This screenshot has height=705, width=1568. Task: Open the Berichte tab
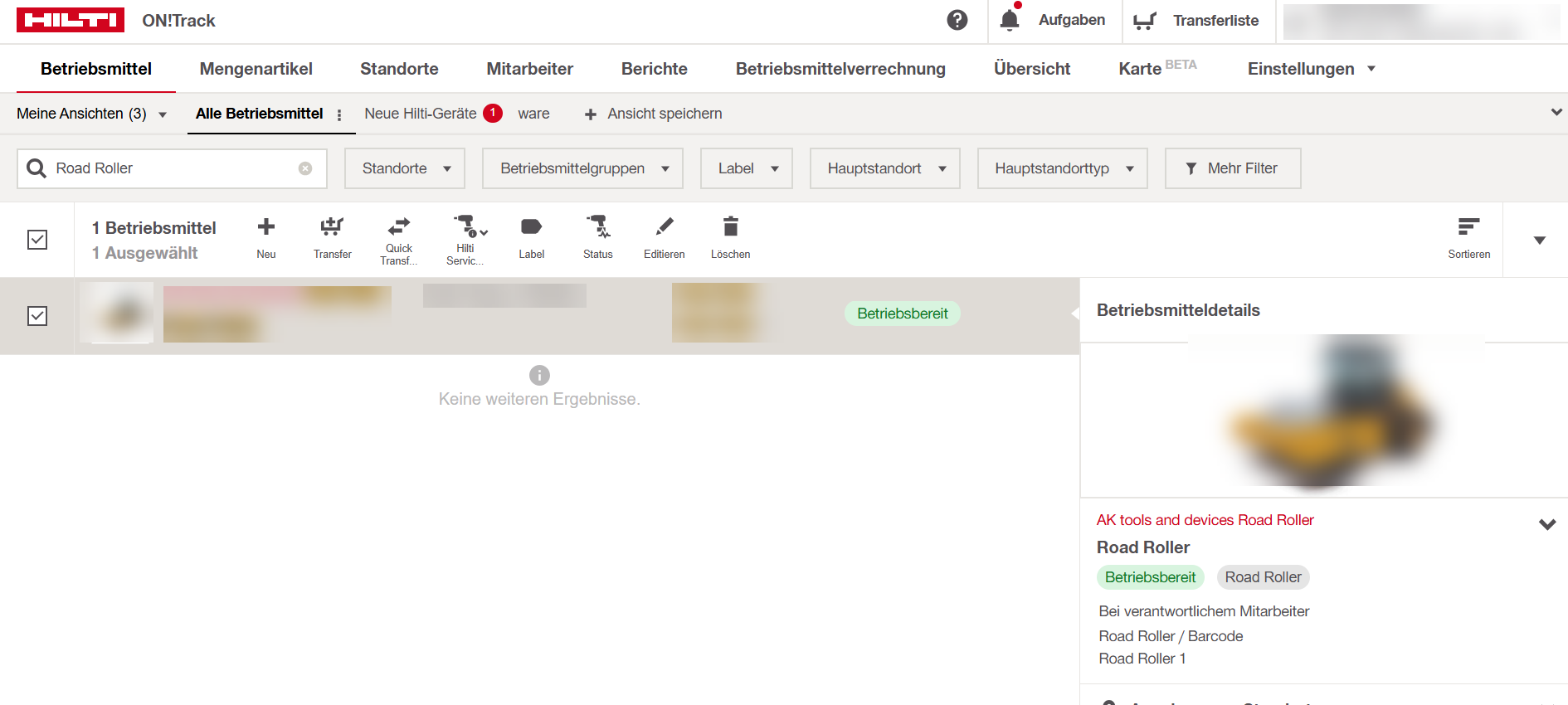(x=655, y=69)
